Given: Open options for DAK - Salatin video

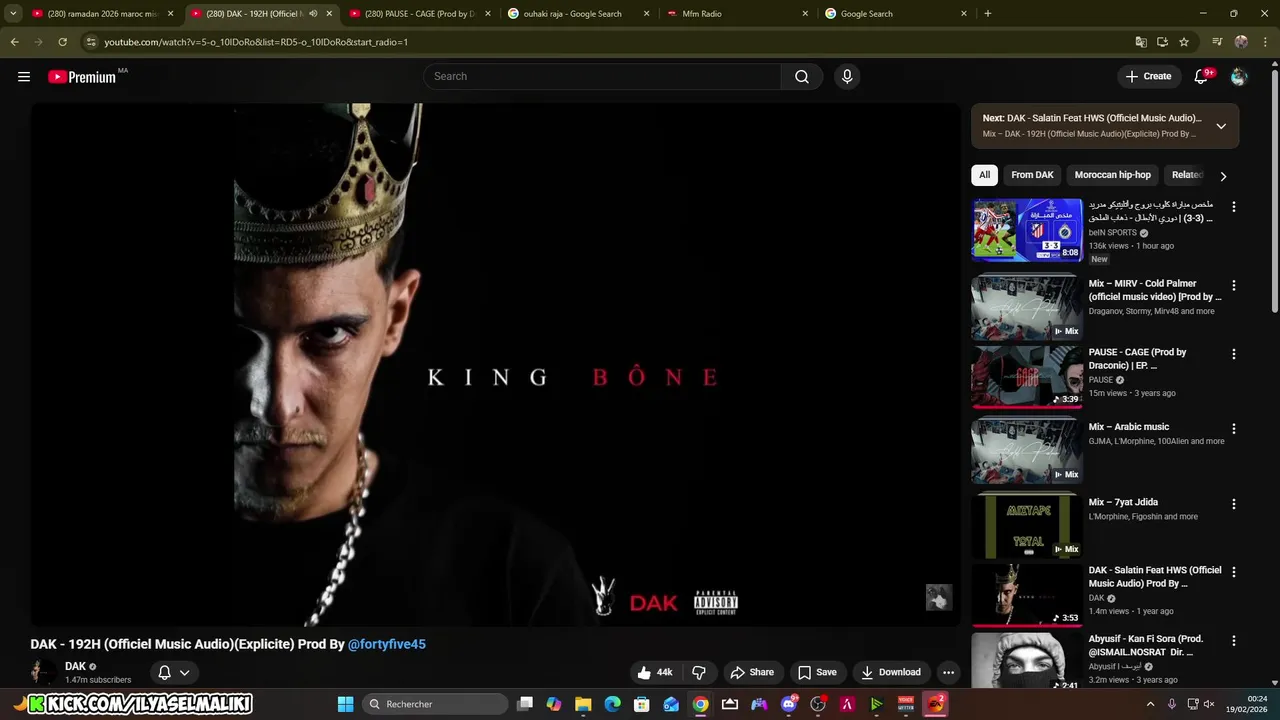Looking at the screenshot, I should click(1233, 572).
